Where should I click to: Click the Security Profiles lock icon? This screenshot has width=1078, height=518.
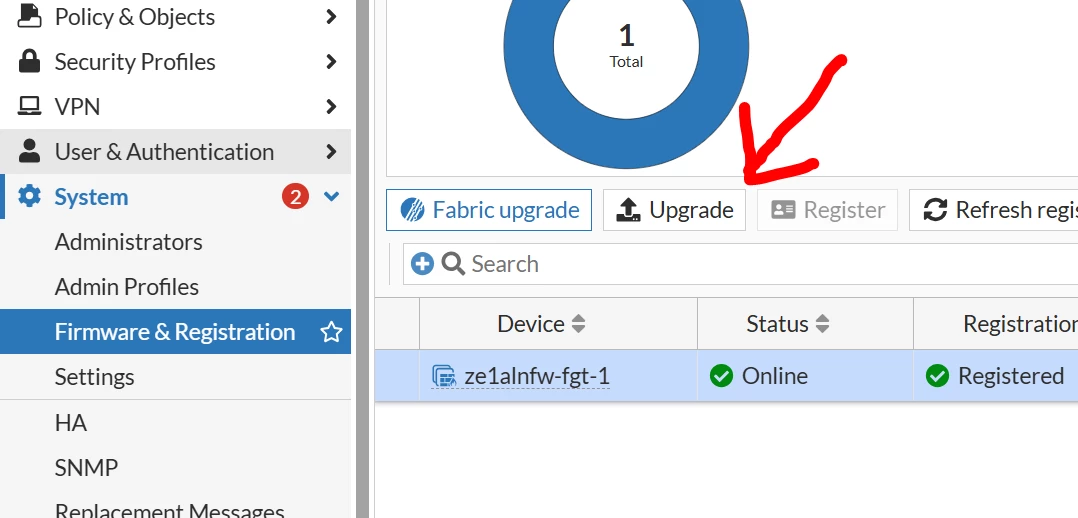[29, 61]
